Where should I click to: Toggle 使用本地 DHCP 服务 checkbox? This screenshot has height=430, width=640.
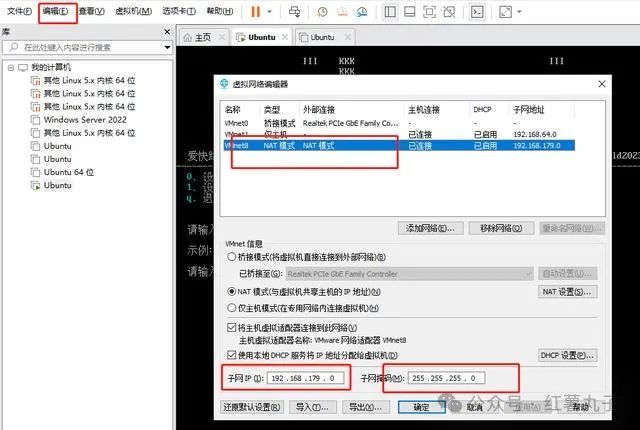(x=231, y=355)
